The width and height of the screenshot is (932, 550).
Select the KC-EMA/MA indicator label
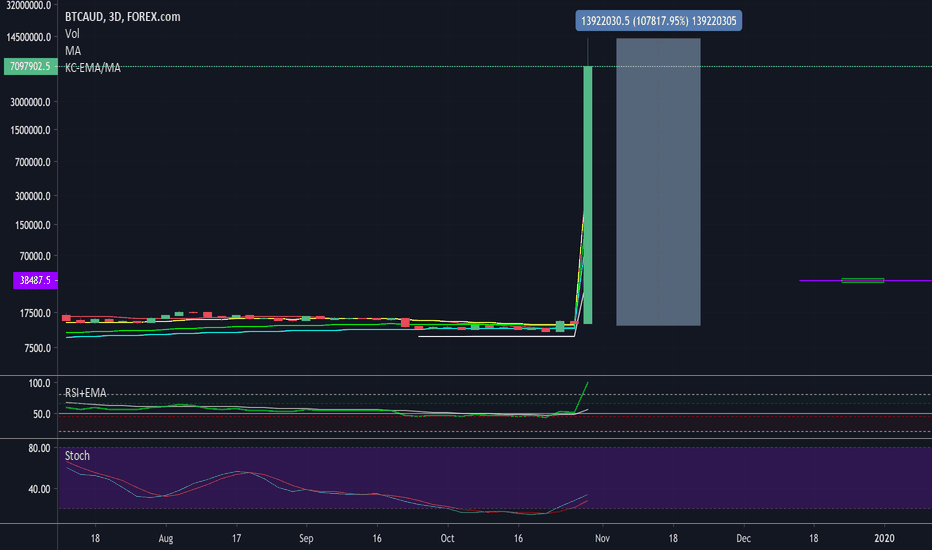coord(93,68)
